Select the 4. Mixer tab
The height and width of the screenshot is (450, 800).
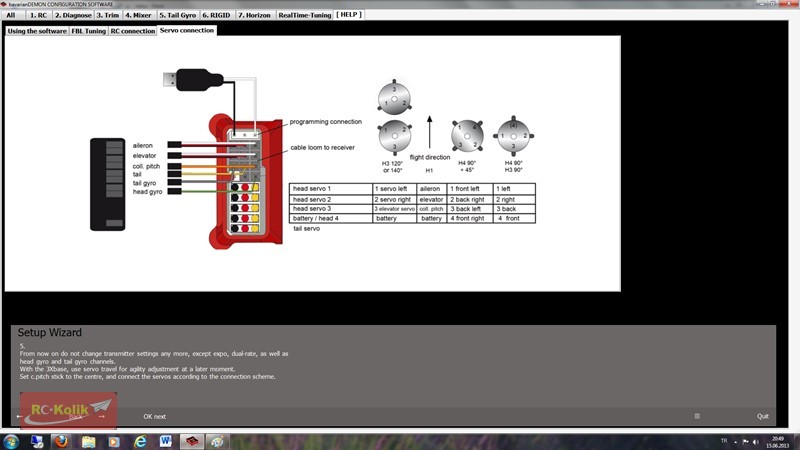[x=138, y=15]
